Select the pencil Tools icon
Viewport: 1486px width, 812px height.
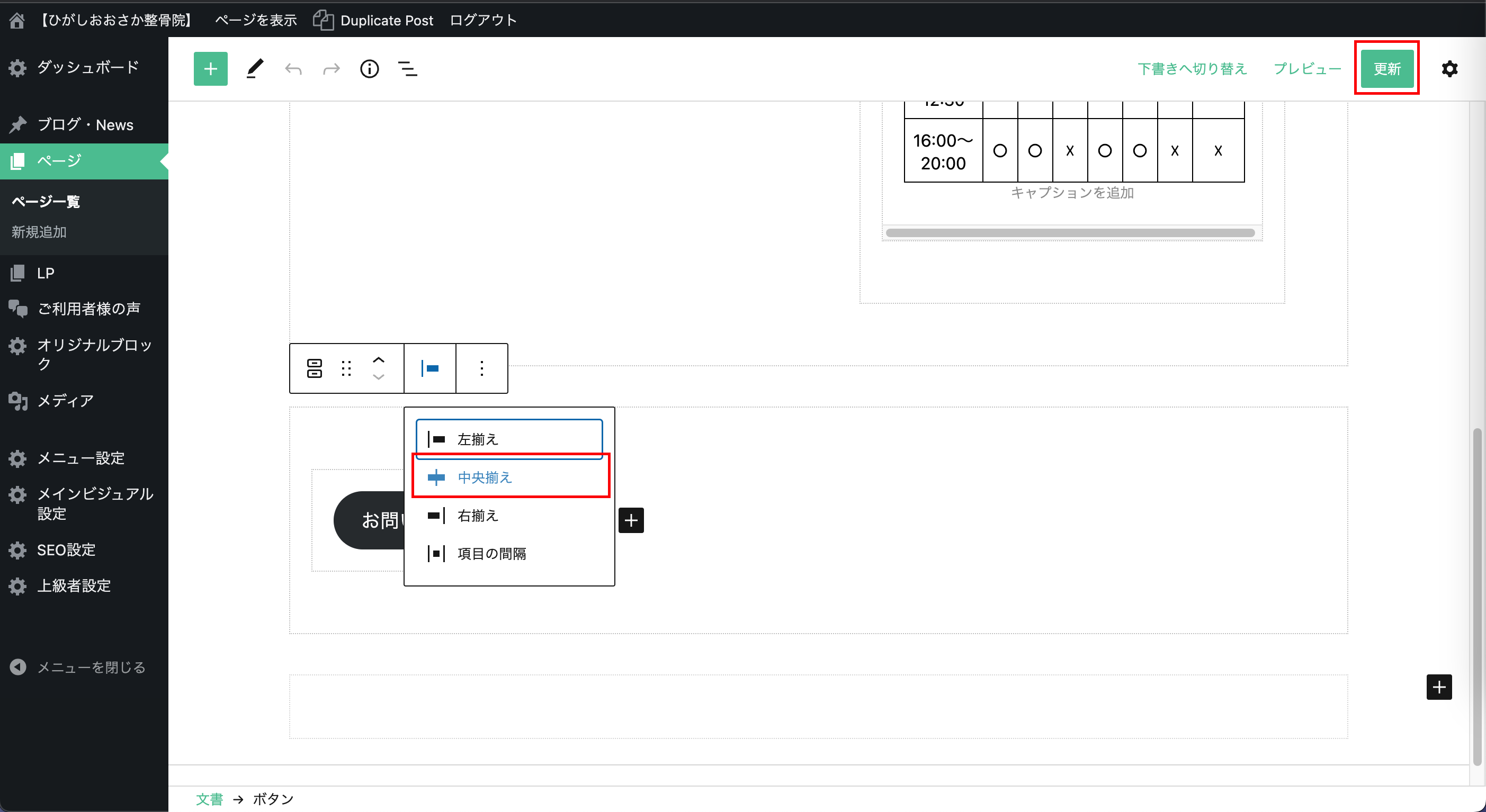click(254, 69)
